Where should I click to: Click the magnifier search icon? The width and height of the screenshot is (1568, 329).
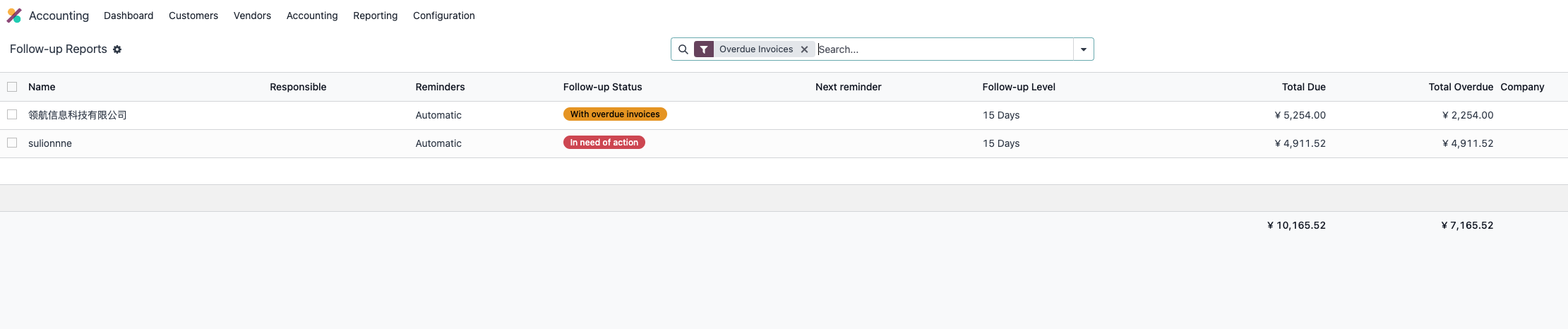coord(683,49)
